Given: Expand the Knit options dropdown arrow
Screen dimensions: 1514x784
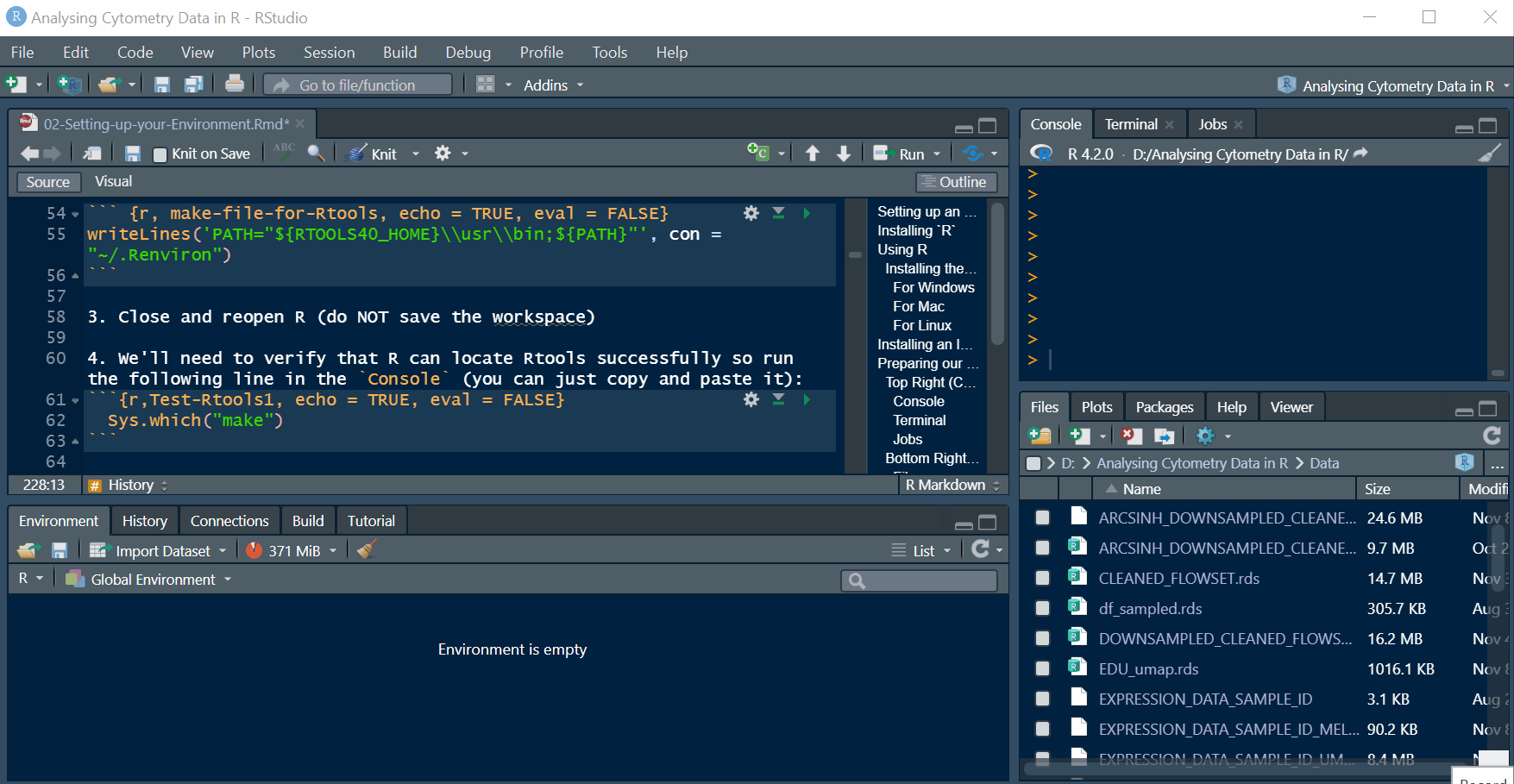Looking at the screenshot, I should 415,154.
